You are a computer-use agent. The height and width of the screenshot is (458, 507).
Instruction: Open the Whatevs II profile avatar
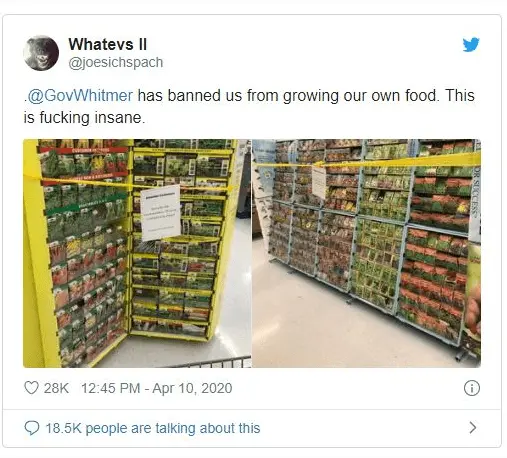(x=41, y=53)
